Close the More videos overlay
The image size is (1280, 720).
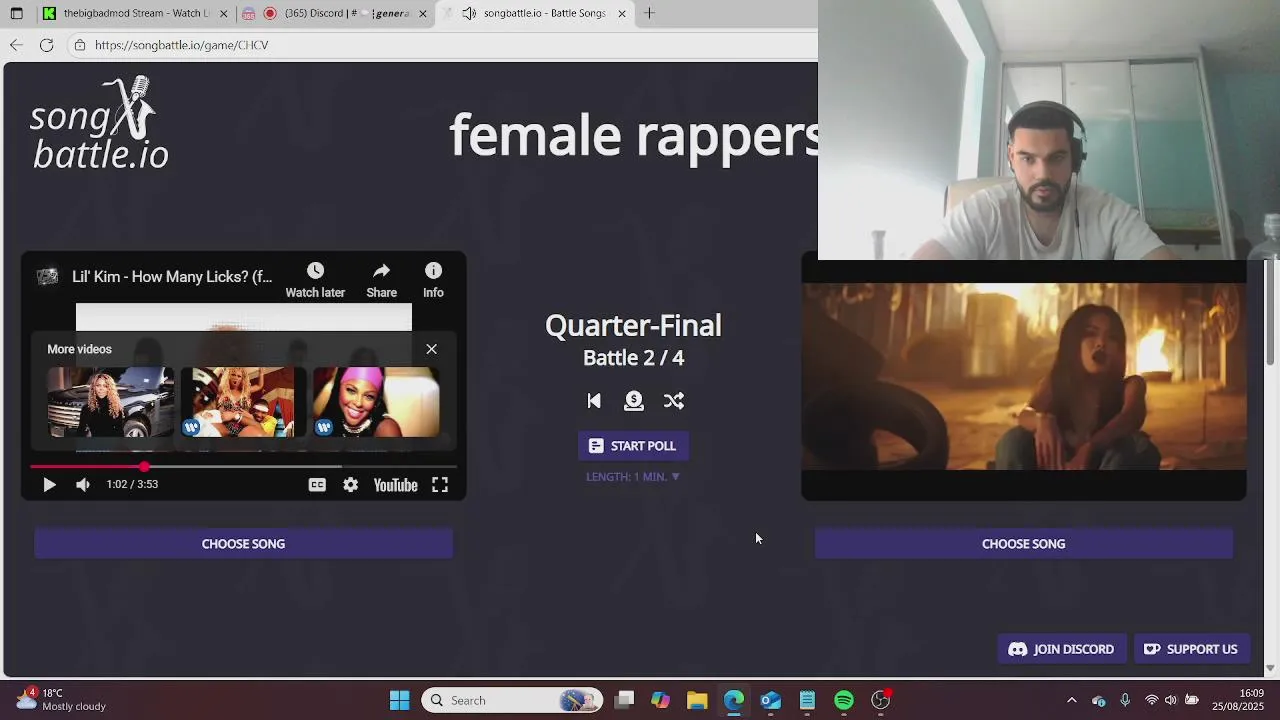click(x=431, y=349)
